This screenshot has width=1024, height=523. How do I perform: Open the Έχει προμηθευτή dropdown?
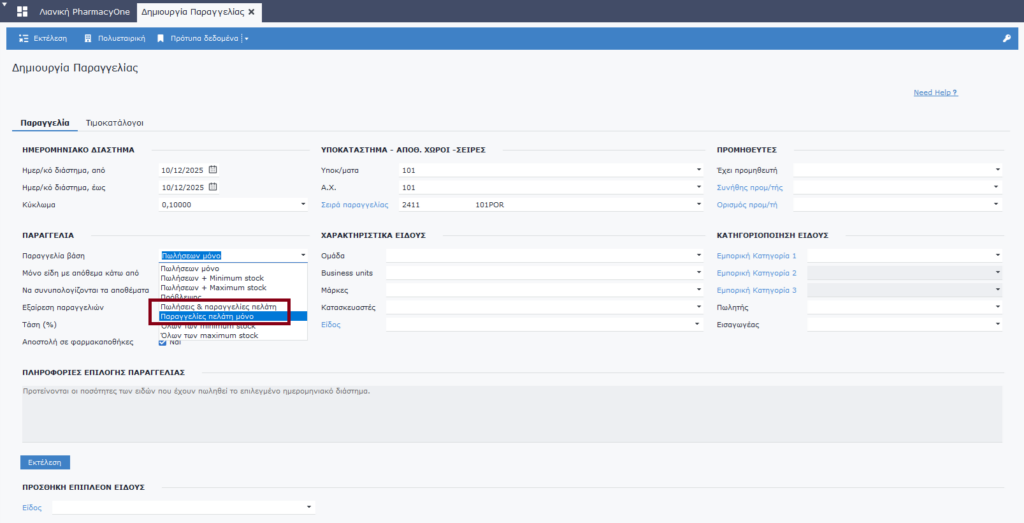[x=997, y=170]
